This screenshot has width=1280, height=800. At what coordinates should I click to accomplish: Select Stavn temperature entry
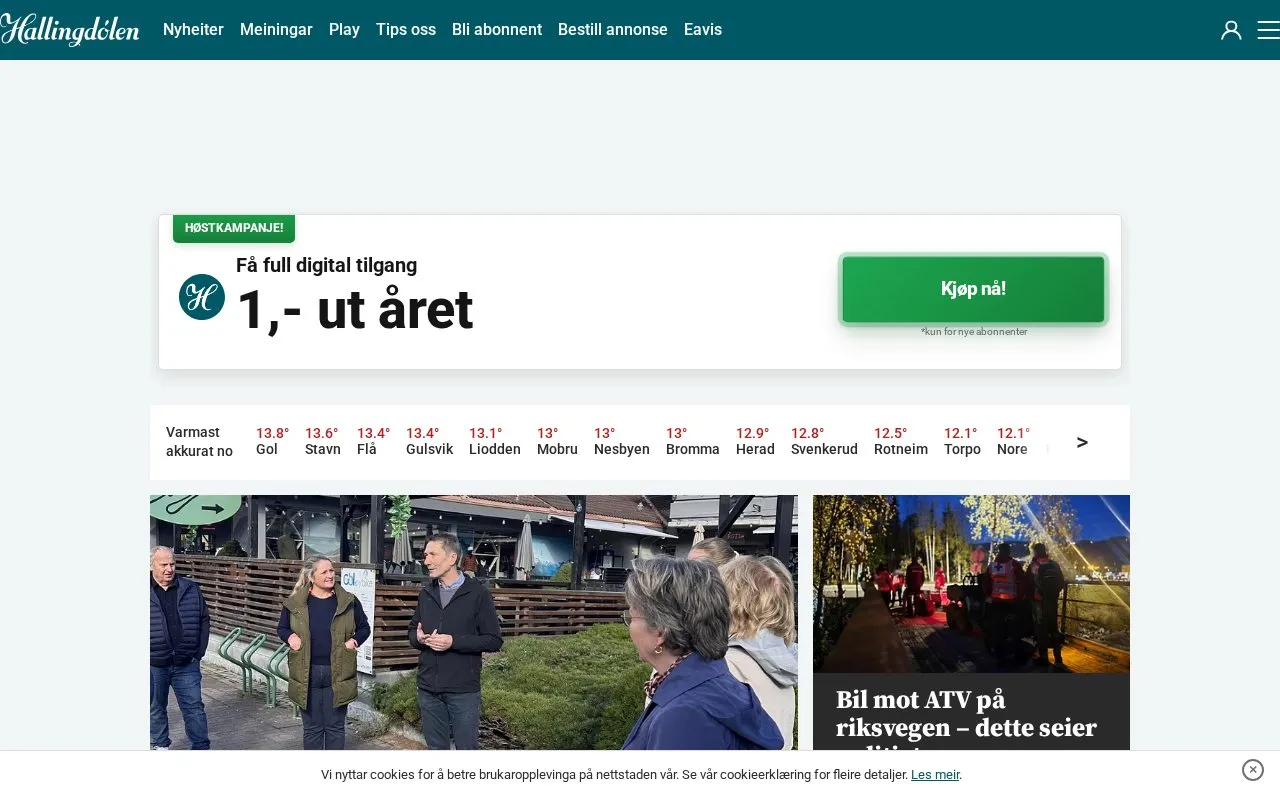[x=323, y=441]
